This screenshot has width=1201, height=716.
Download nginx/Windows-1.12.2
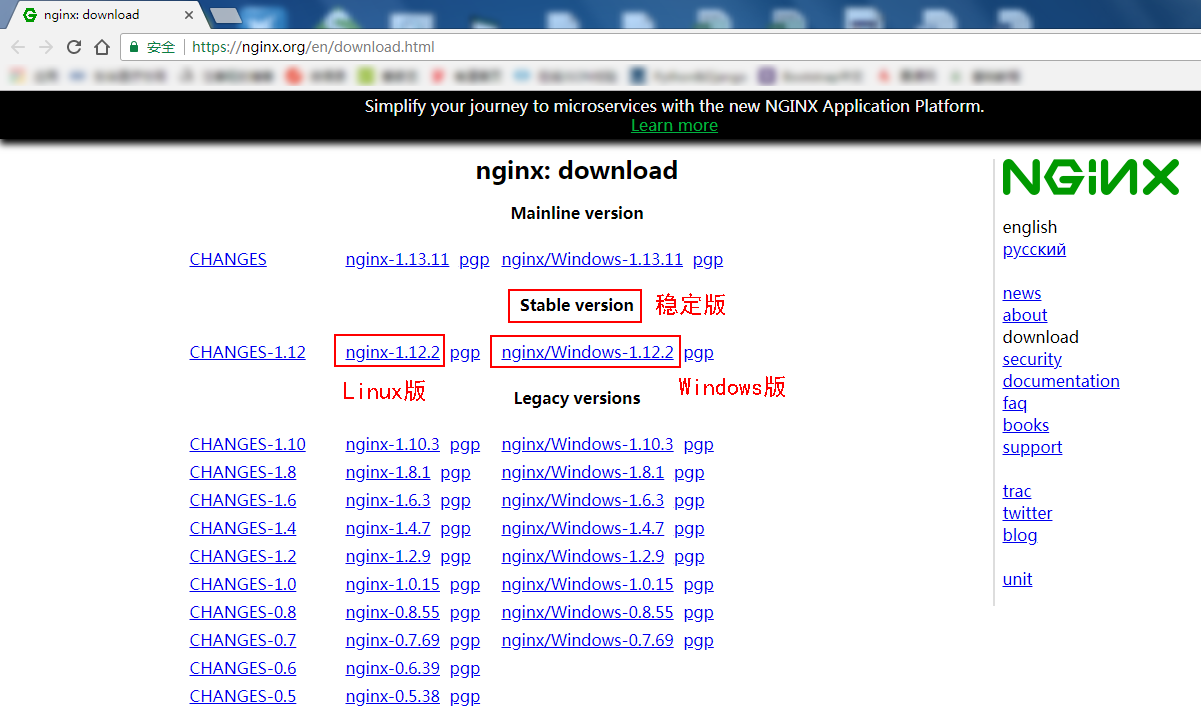tap(584, 352)
